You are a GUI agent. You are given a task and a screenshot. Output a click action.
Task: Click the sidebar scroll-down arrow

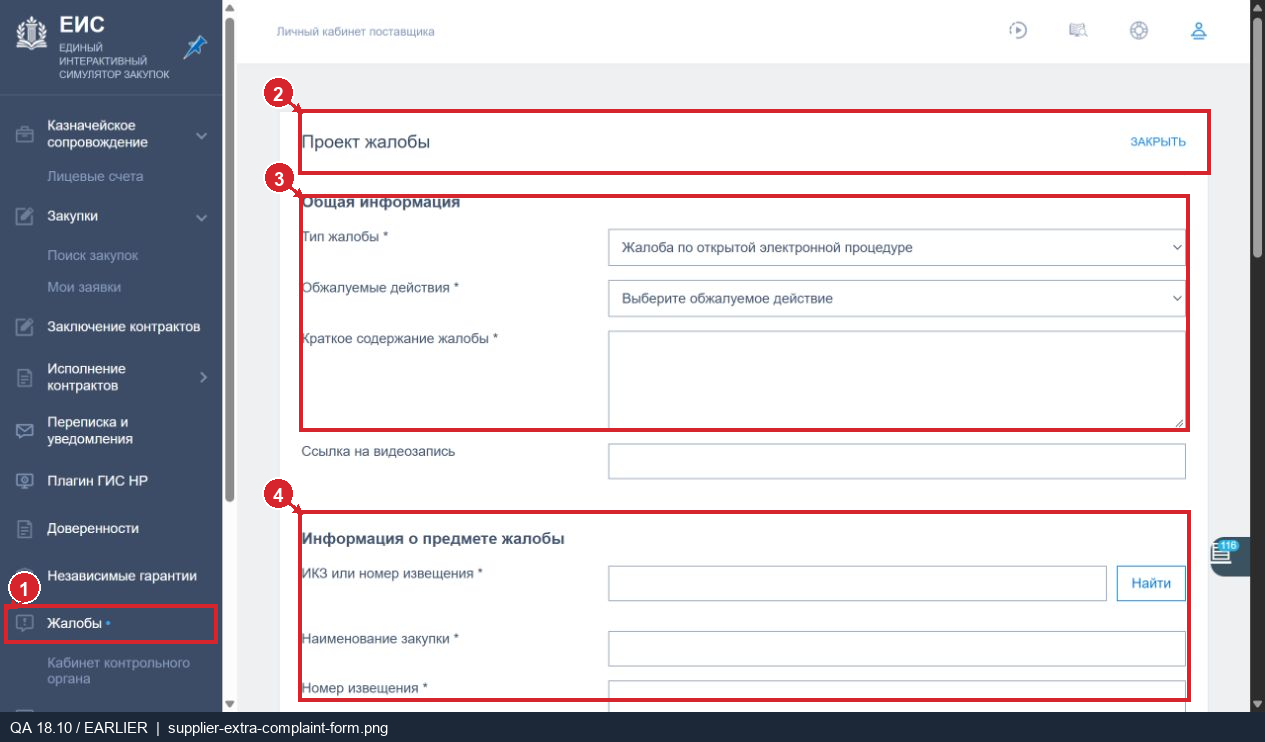[229, 704]
